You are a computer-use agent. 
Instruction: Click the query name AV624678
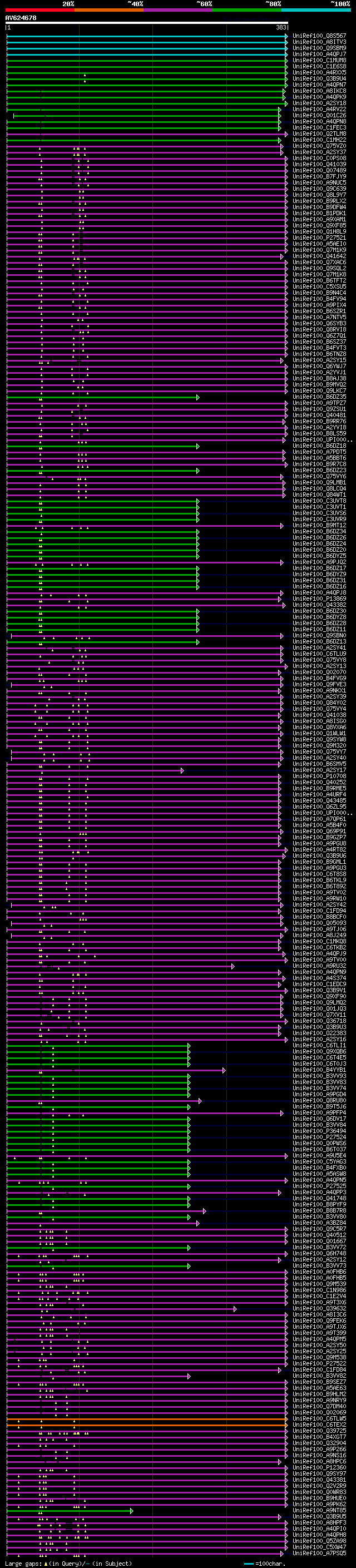(x=21, y=18)
